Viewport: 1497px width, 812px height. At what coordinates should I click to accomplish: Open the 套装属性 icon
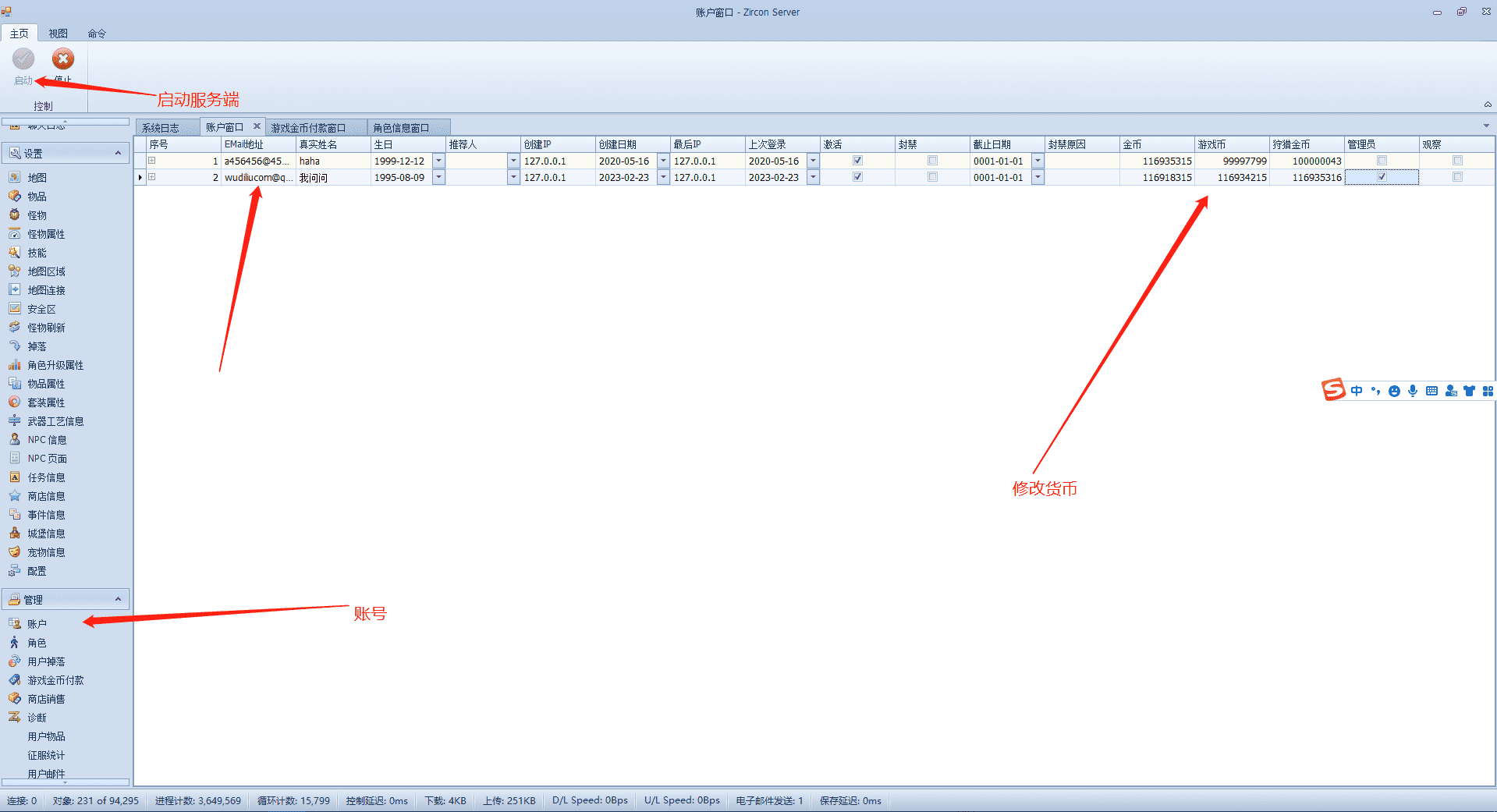coord(15,402)
